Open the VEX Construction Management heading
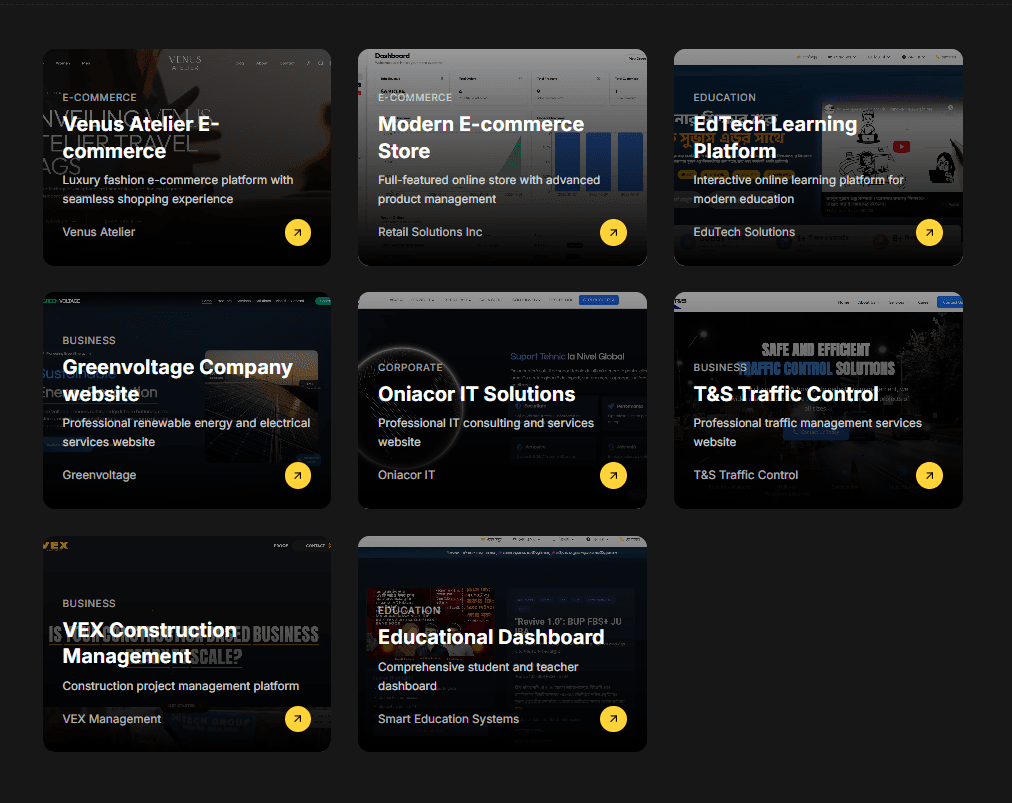Image resolution: width=1012 pixels, height=803 pixels. (x=149, y=643)
